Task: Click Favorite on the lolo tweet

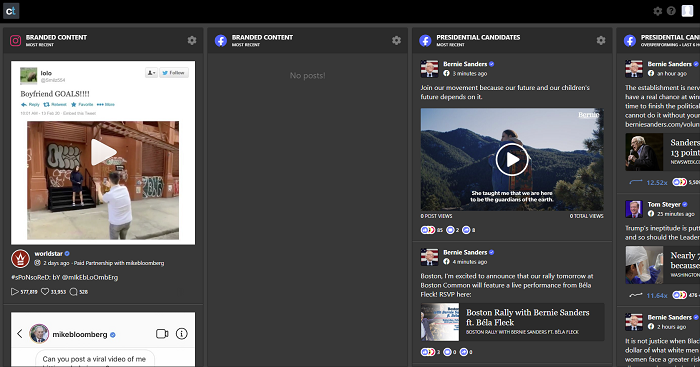Action: [x=82, y=104]
